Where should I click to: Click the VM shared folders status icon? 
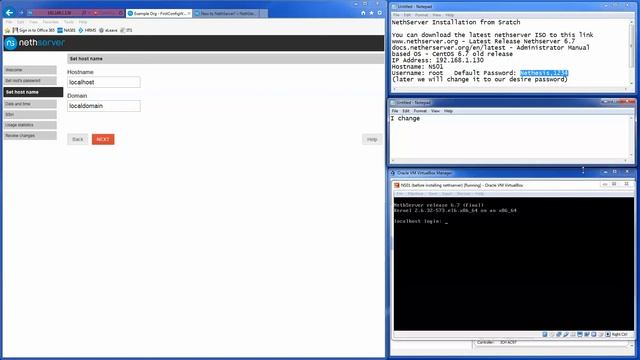pyautogui.click(x=573, y=335)
